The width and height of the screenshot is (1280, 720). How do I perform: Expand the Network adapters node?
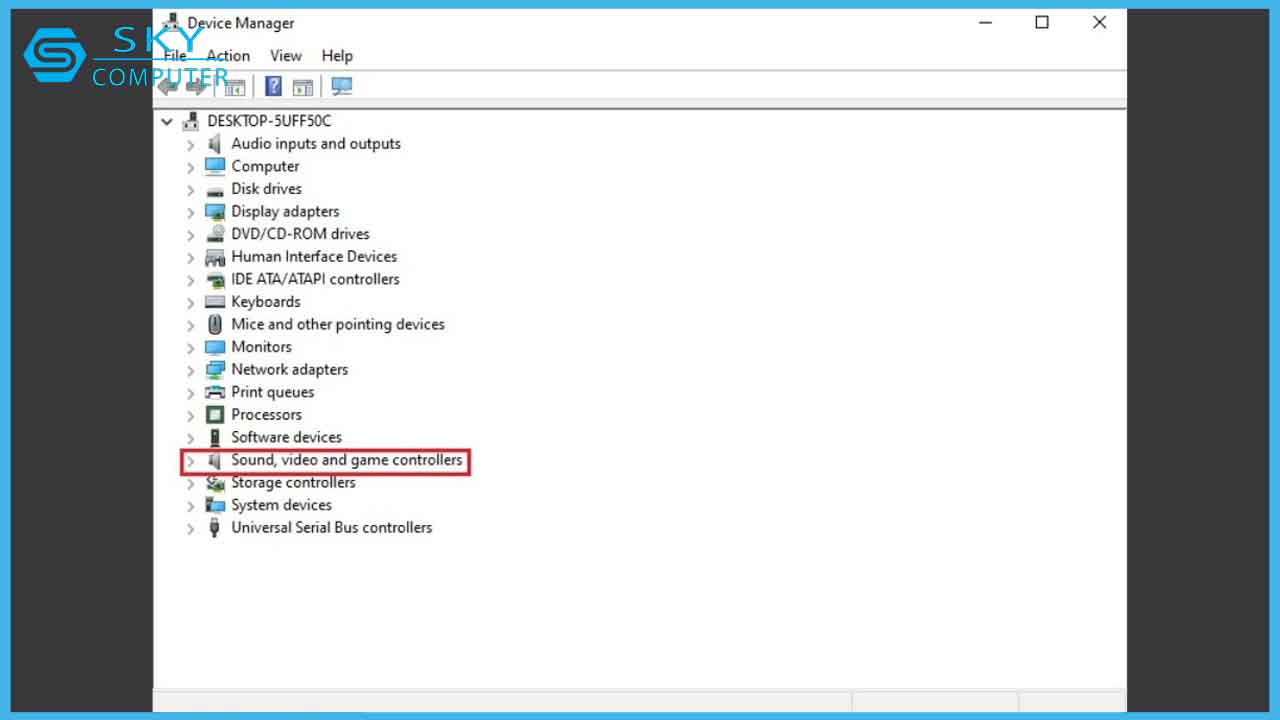(x=190, y=370)
